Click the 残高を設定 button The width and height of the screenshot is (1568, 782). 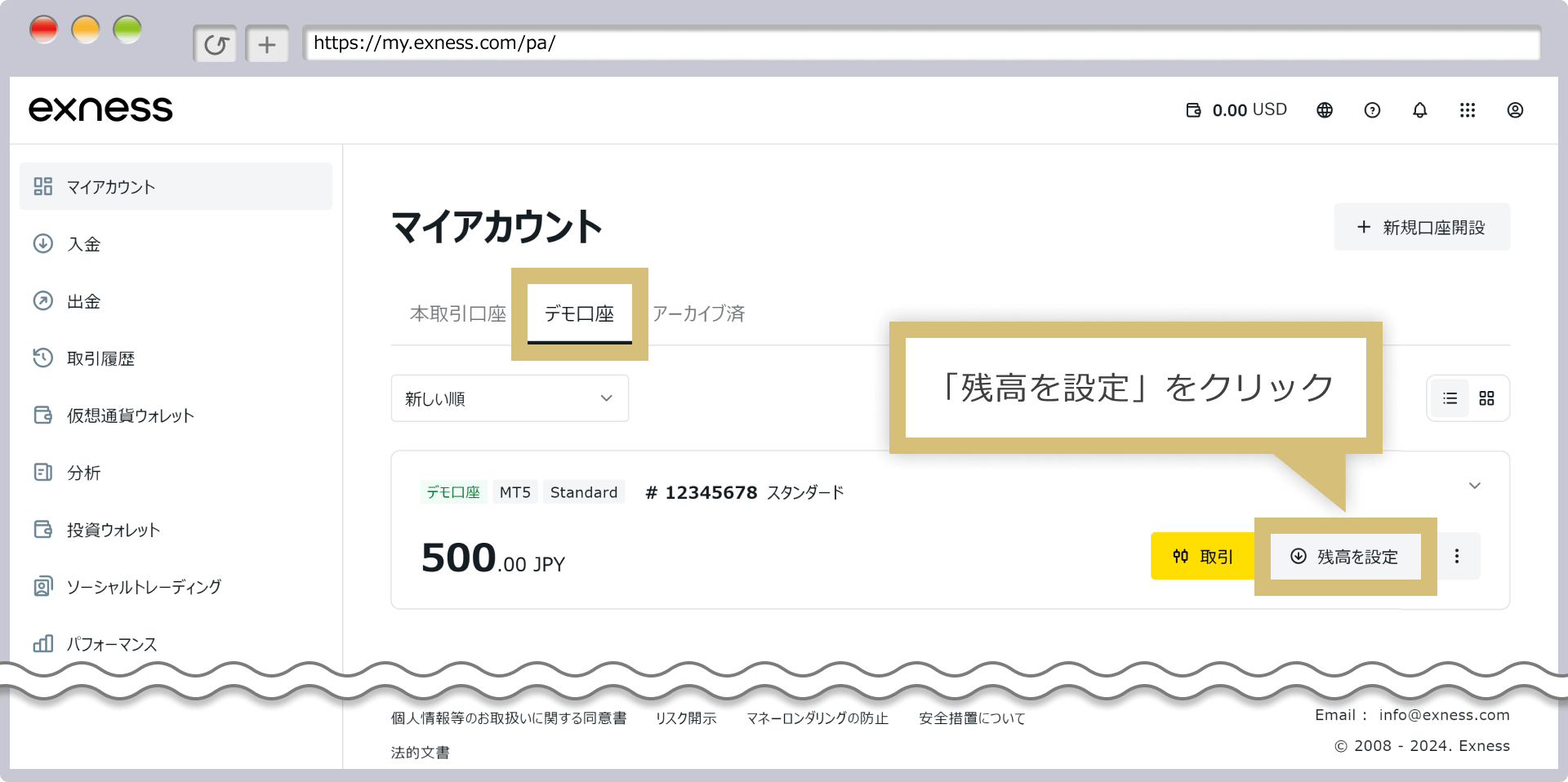(x=1345, y=556)
